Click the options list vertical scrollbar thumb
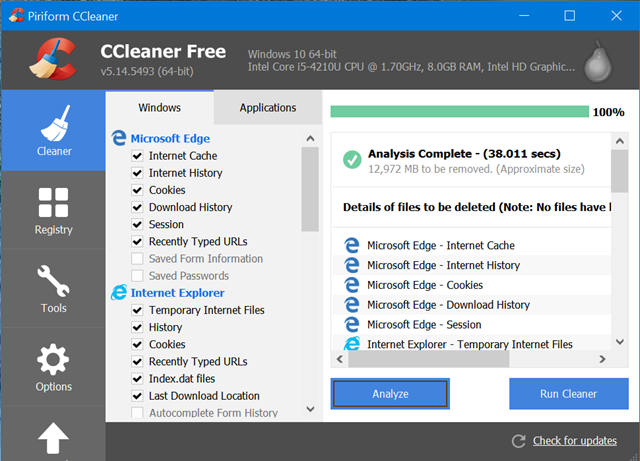 310,189
